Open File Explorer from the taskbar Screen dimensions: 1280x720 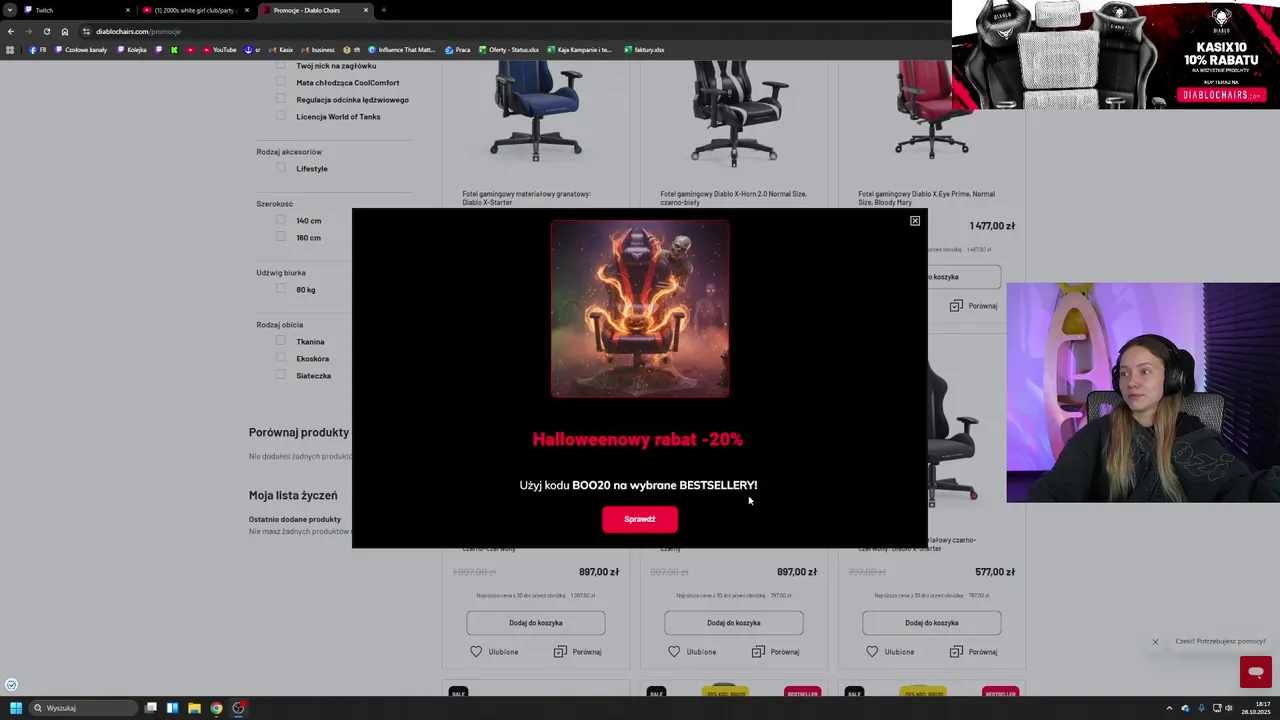point(194,708)
